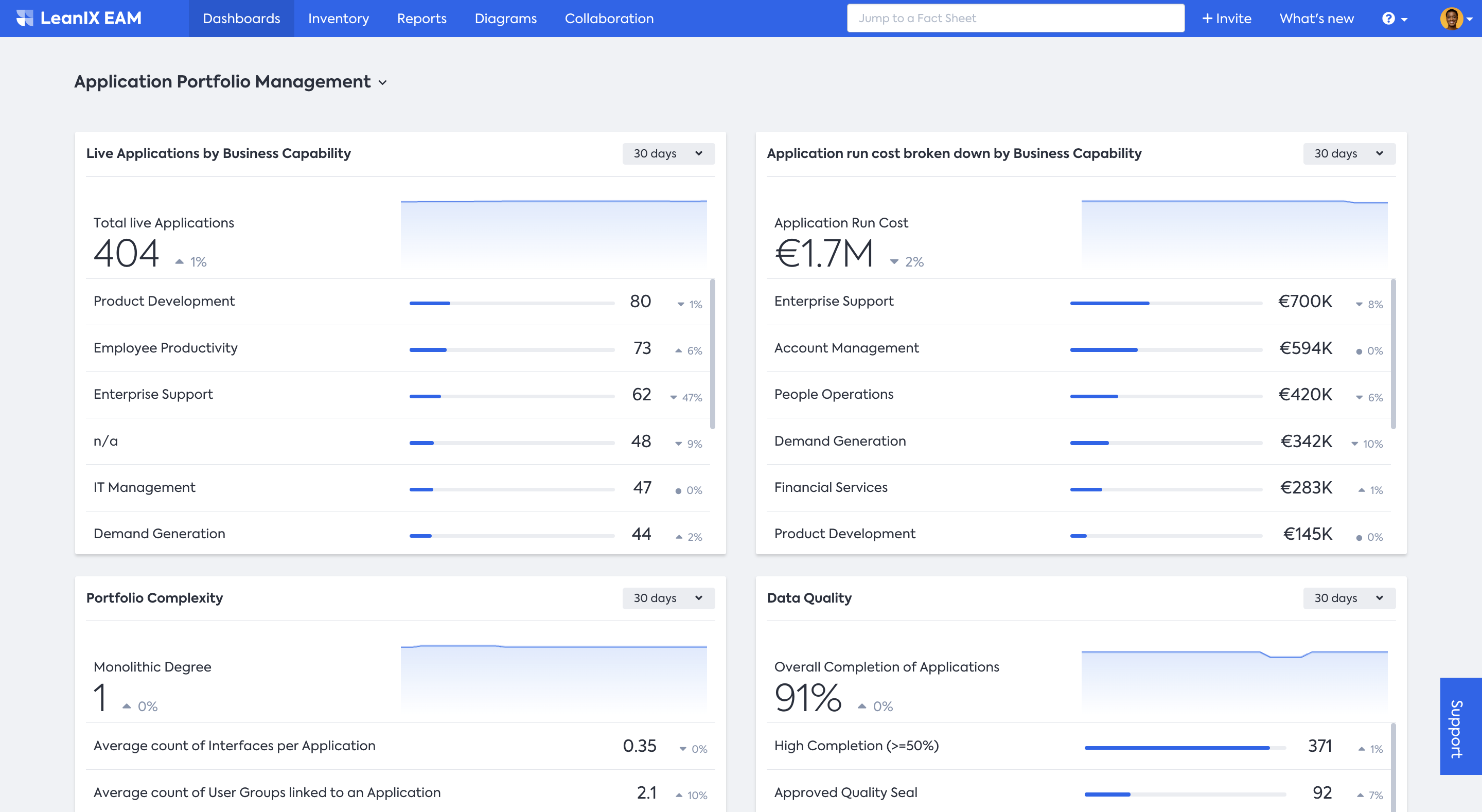Click the user avatar profile picture
Viewport: 1482px width, 812px height.
pos(1451,19)
